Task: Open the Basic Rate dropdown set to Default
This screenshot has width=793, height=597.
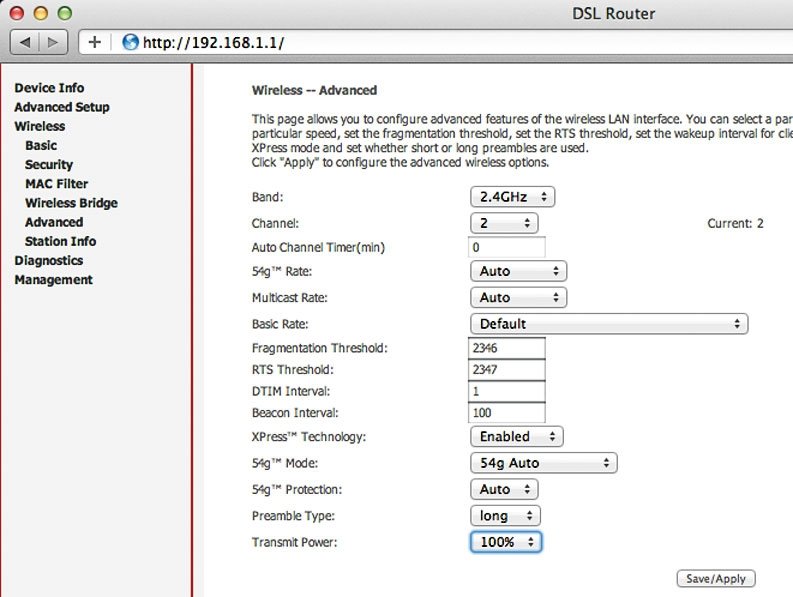Action: [x=609, y=324]
